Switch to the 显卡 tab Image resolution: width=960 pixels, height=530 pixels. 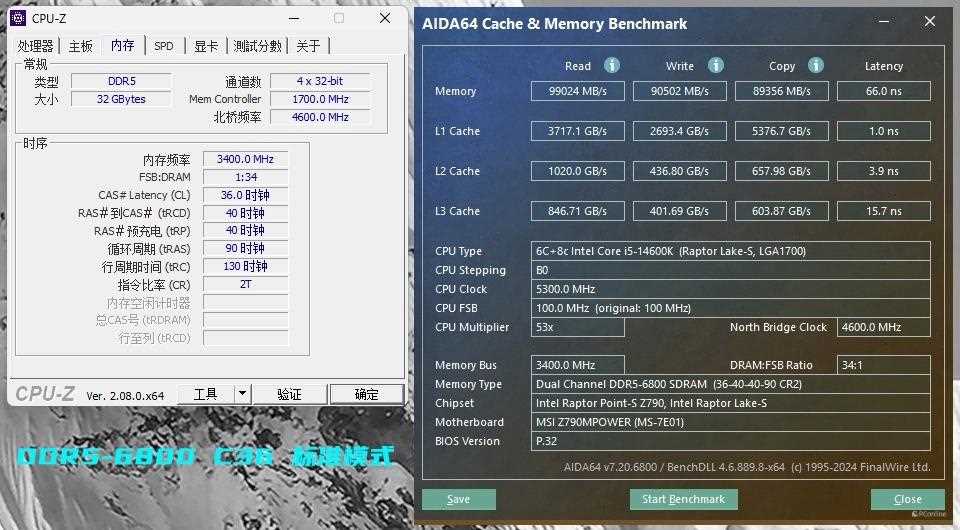pos(206,46)
